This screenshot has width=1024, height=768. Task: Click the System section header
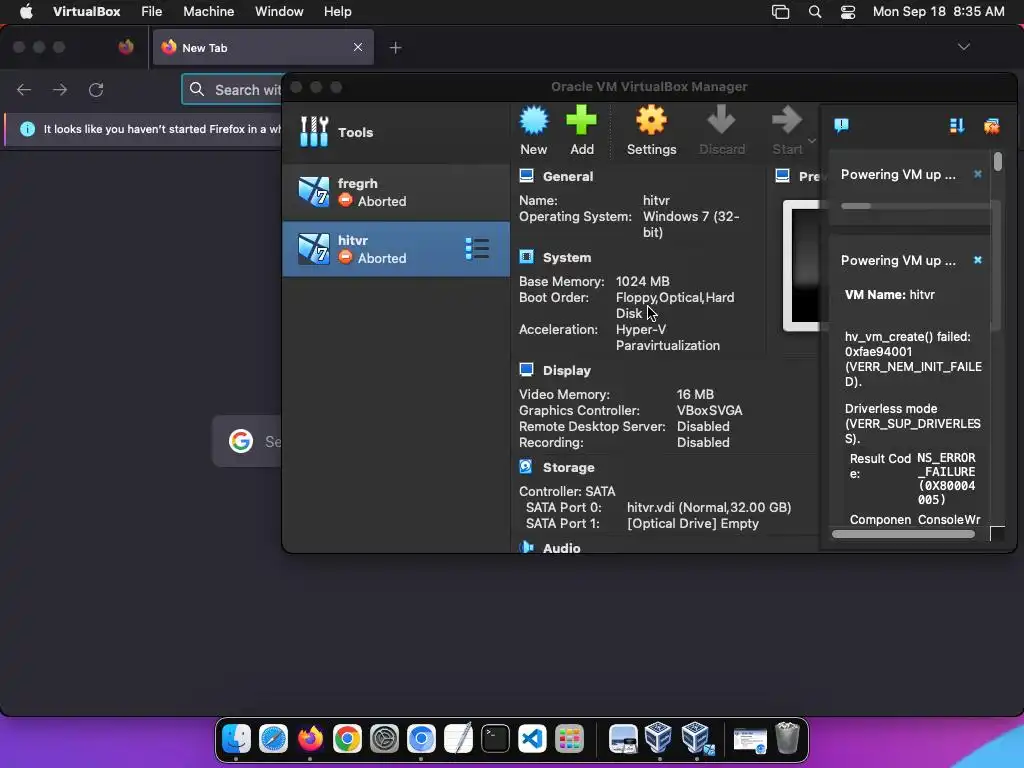click(x=567, y=257)
